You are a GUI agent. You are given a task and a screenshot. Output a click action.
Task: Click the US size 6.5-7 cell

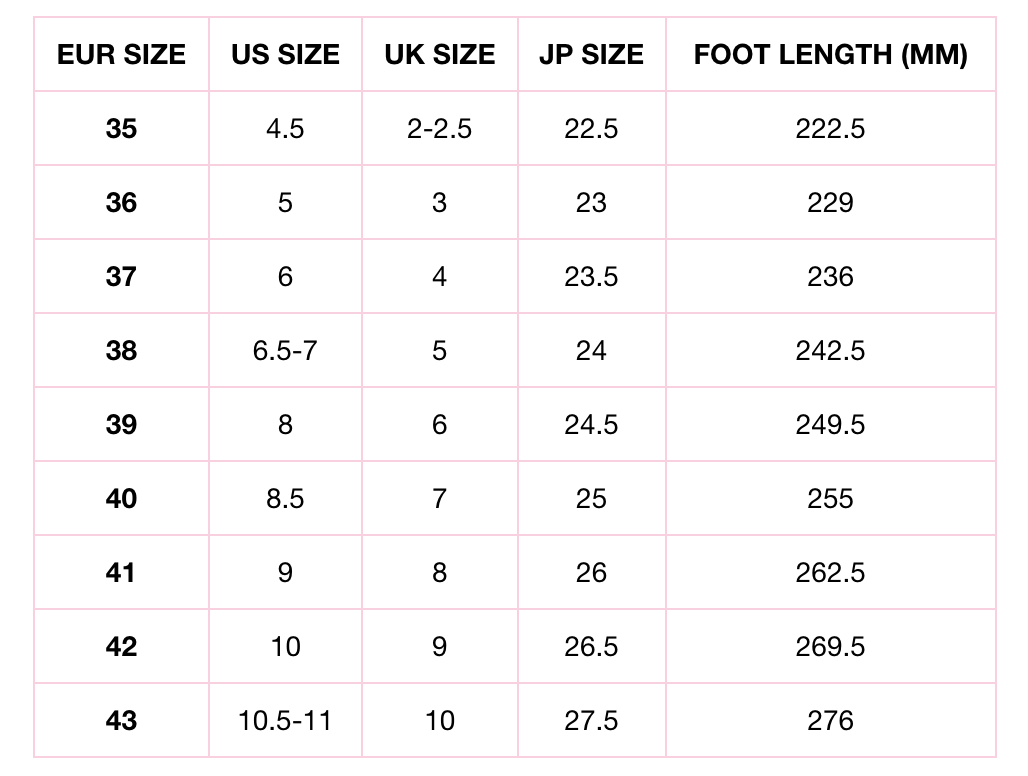(285, 350)
